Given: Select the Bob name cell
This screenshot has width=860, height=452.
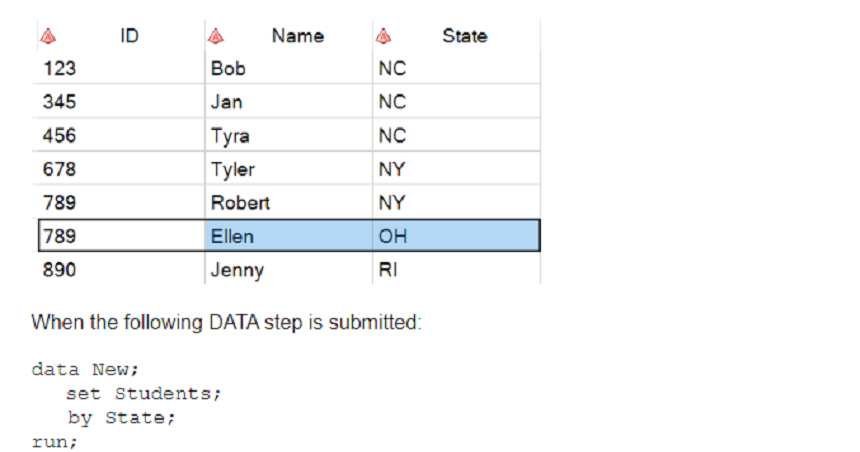Looking at the screenshot, I should [x=288, y=69].
